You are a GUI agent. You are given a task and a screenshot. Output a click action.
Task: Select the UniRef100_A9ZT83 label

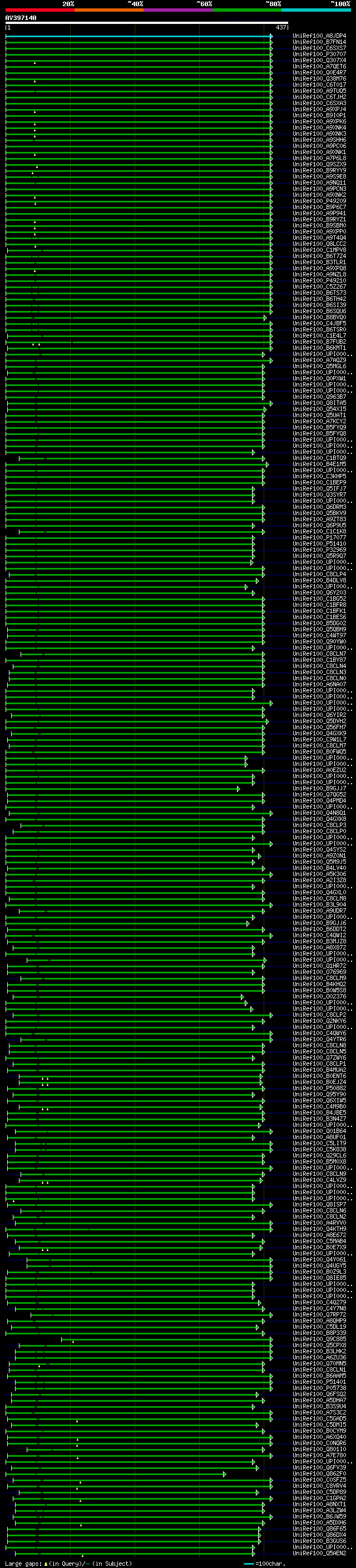pos(319,519)
